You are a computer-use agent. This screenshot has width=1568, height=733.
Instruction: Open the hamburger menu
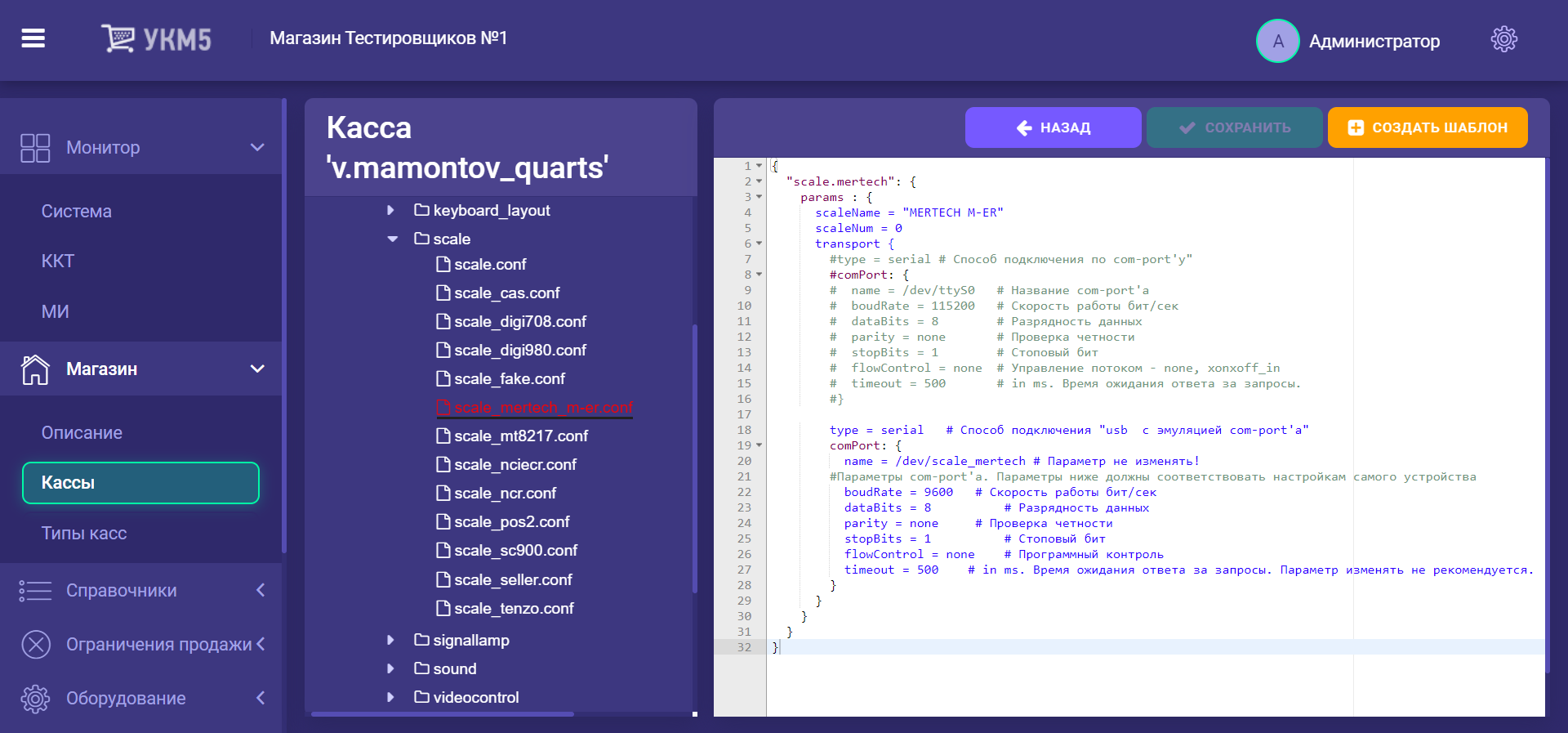tap(33, 38)
